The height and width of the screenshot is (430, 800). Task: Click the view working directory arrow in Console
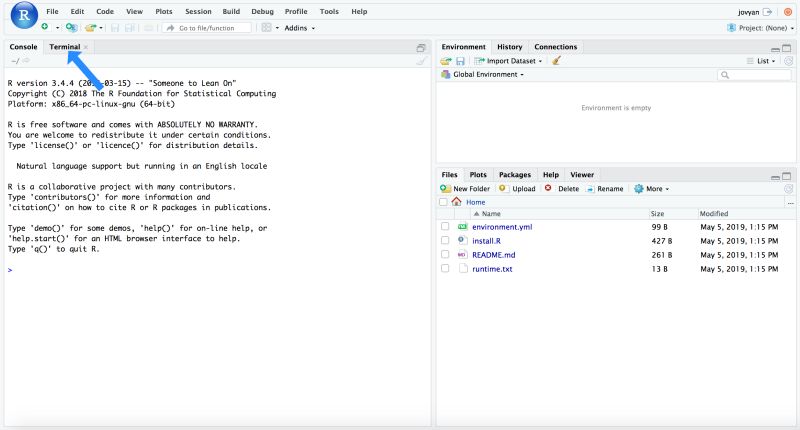coord(26,61)
